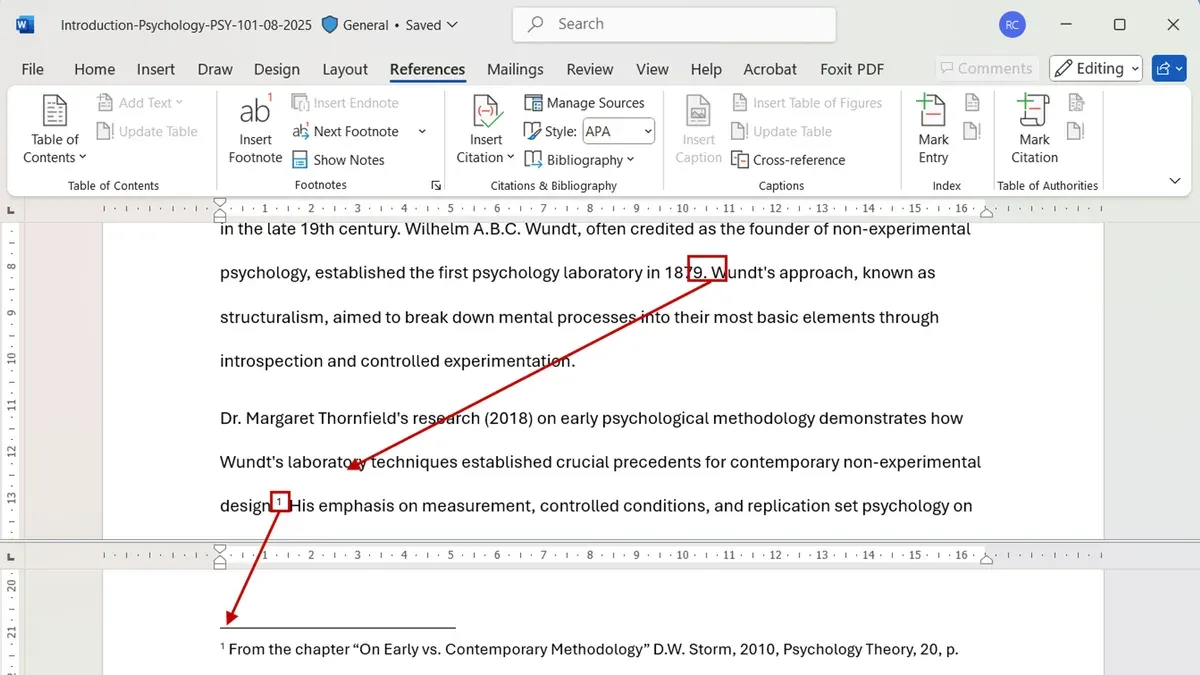Open the Acrobat tab
Viewport: 1200px width, 675px height.
770,69
